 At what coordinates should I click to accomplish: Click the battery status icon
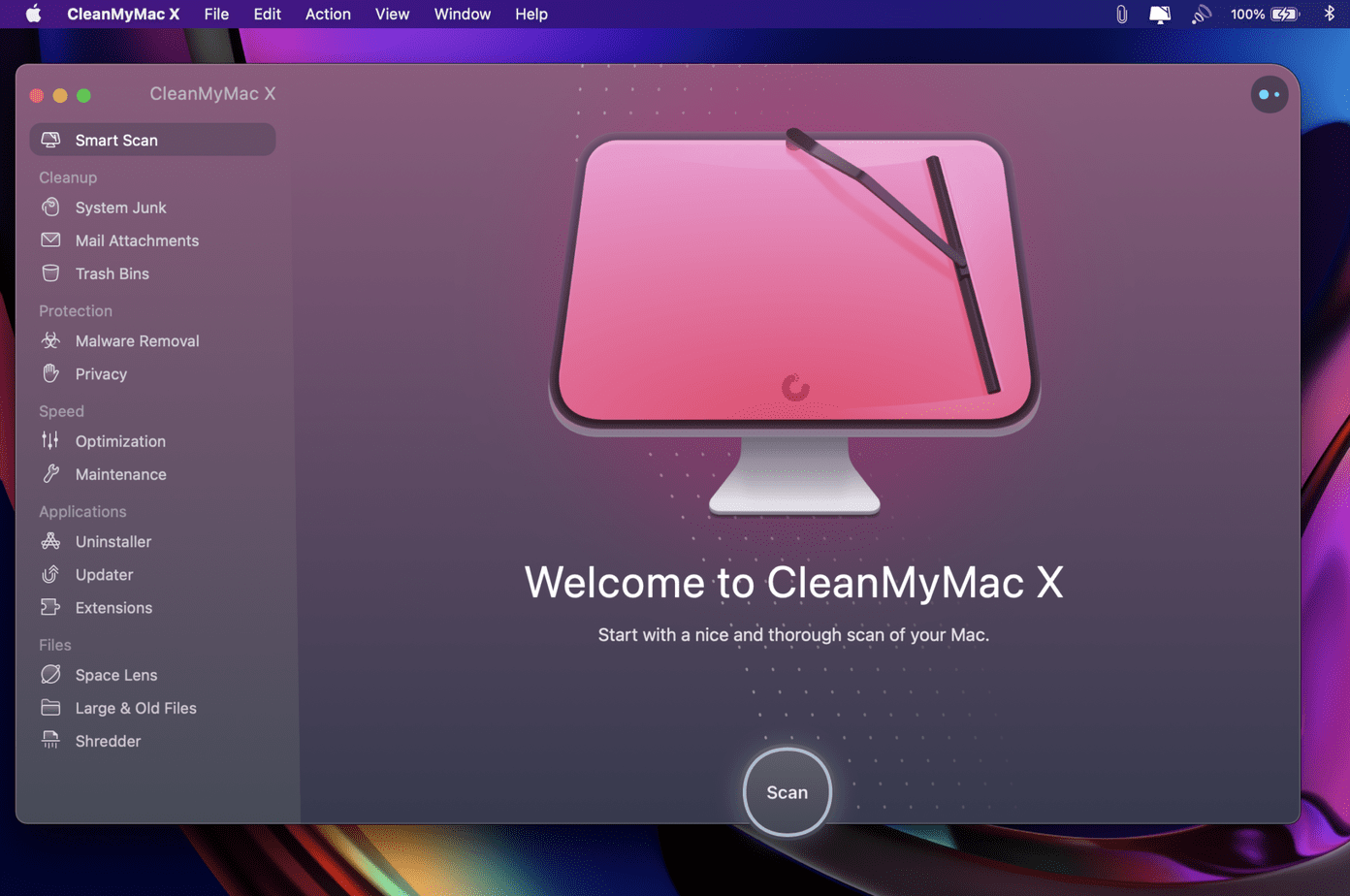coord(1285,14)
